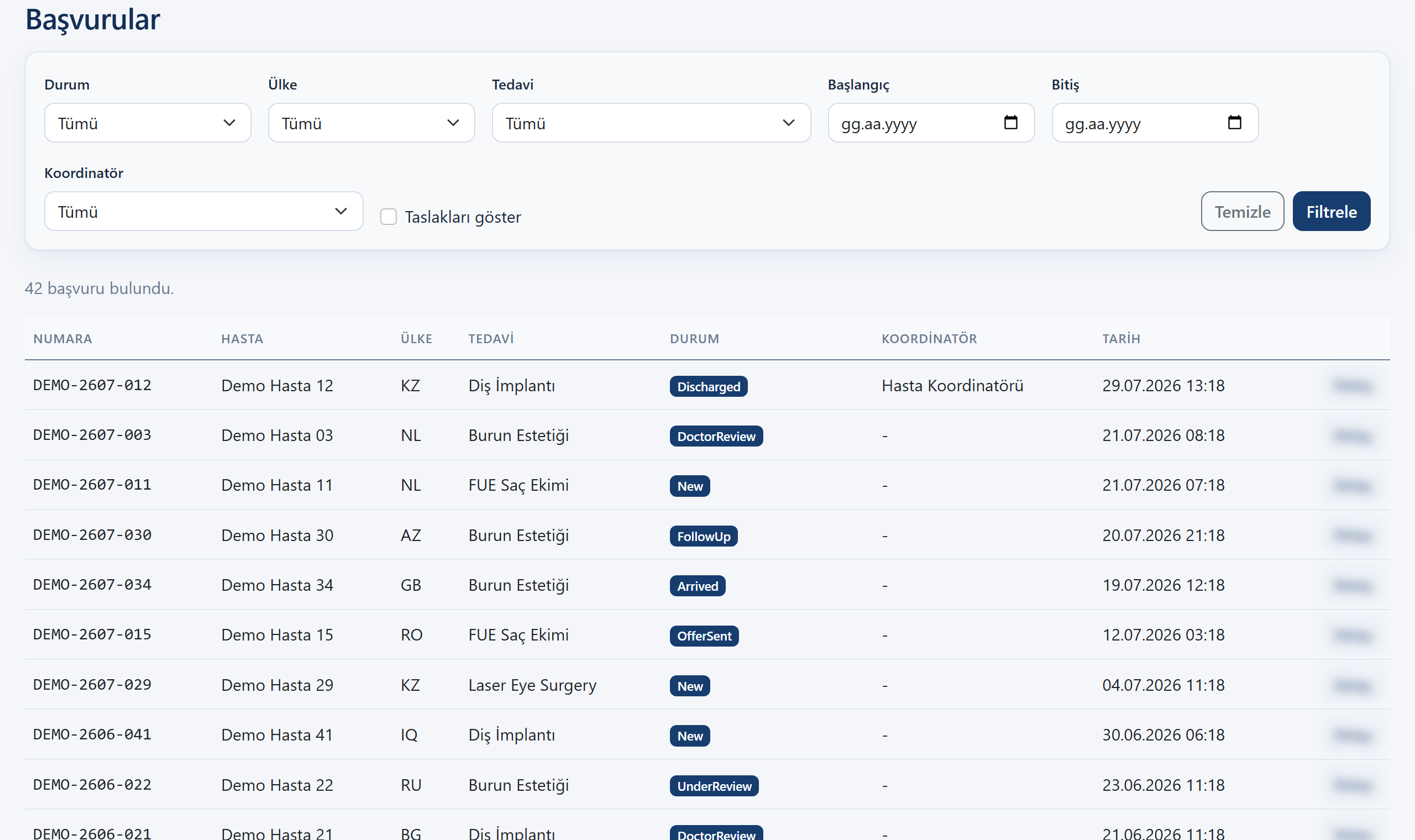Select application number DEMO-2607-030

tap(92, 535)
